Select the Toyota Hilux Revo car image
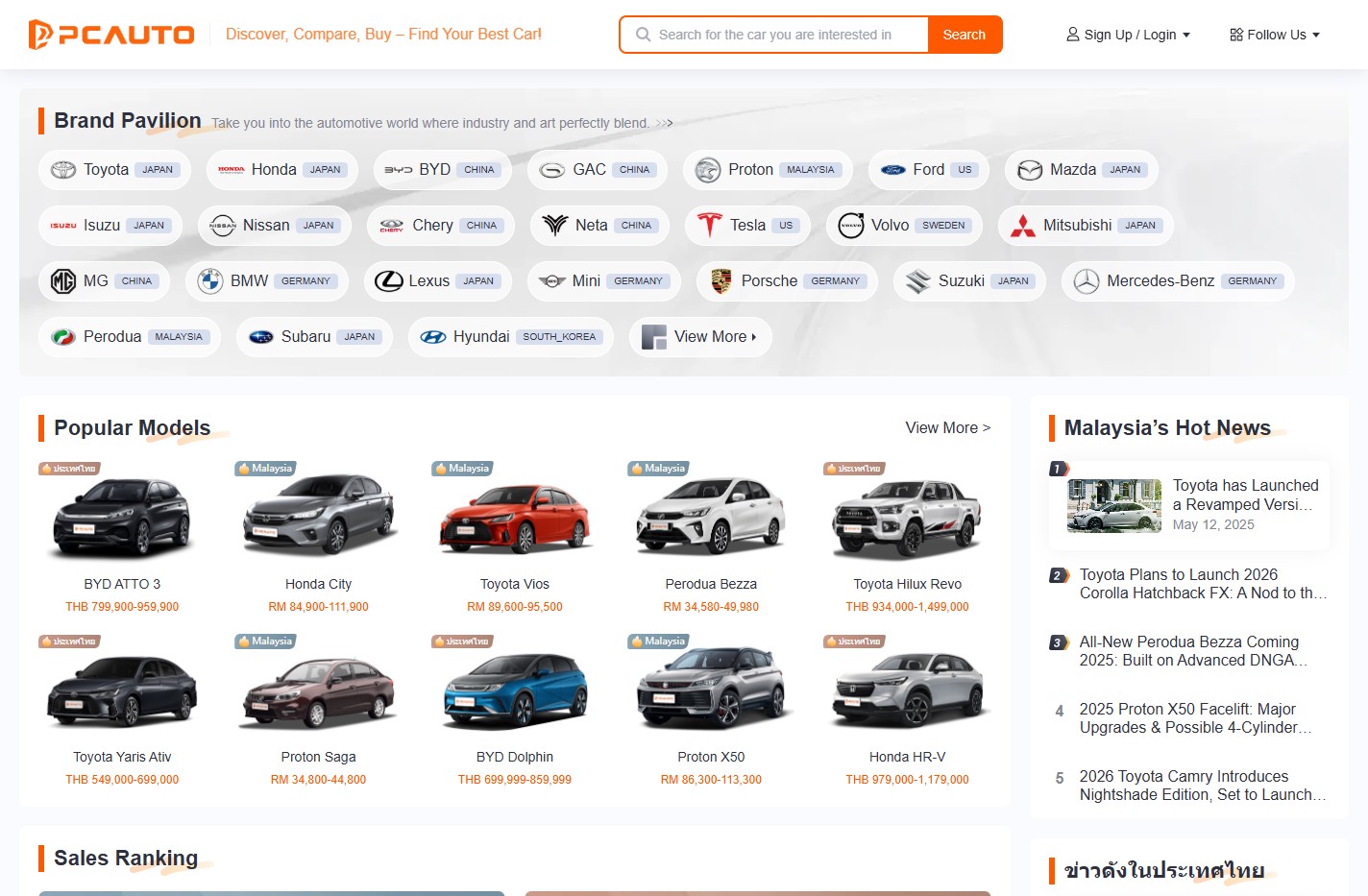Image resolution: width=1368 pixels, height=896 pixels. 908,519
